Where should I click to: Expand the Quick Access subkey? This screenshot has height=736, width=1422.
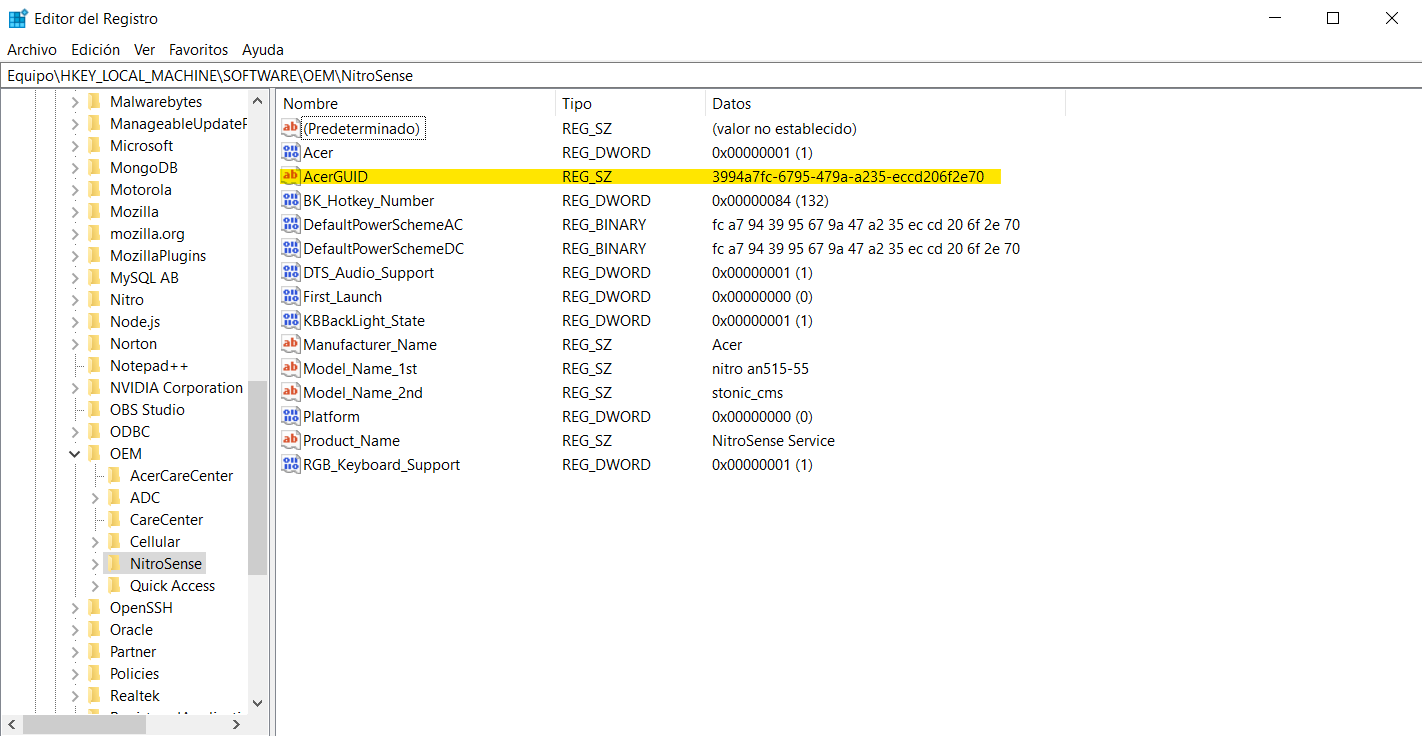coord(95,585)
